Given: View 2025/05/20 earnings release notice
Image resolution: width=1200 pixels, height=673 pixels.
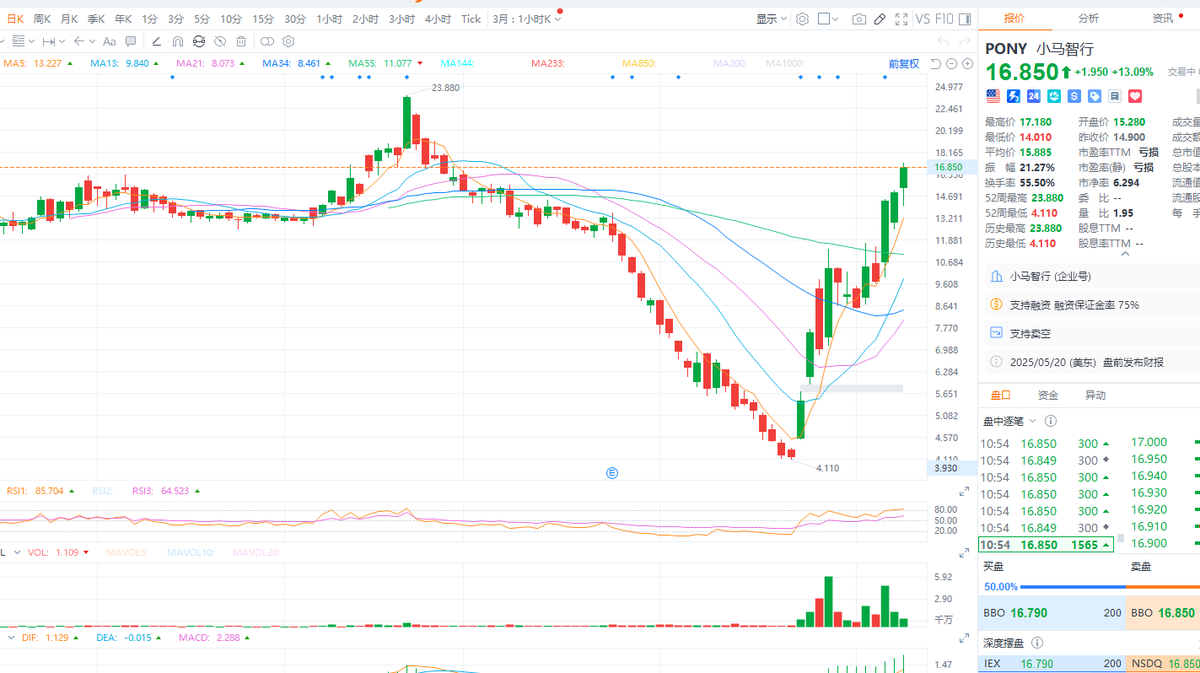Looking at the screenshot, I should tap(1088, 362).
